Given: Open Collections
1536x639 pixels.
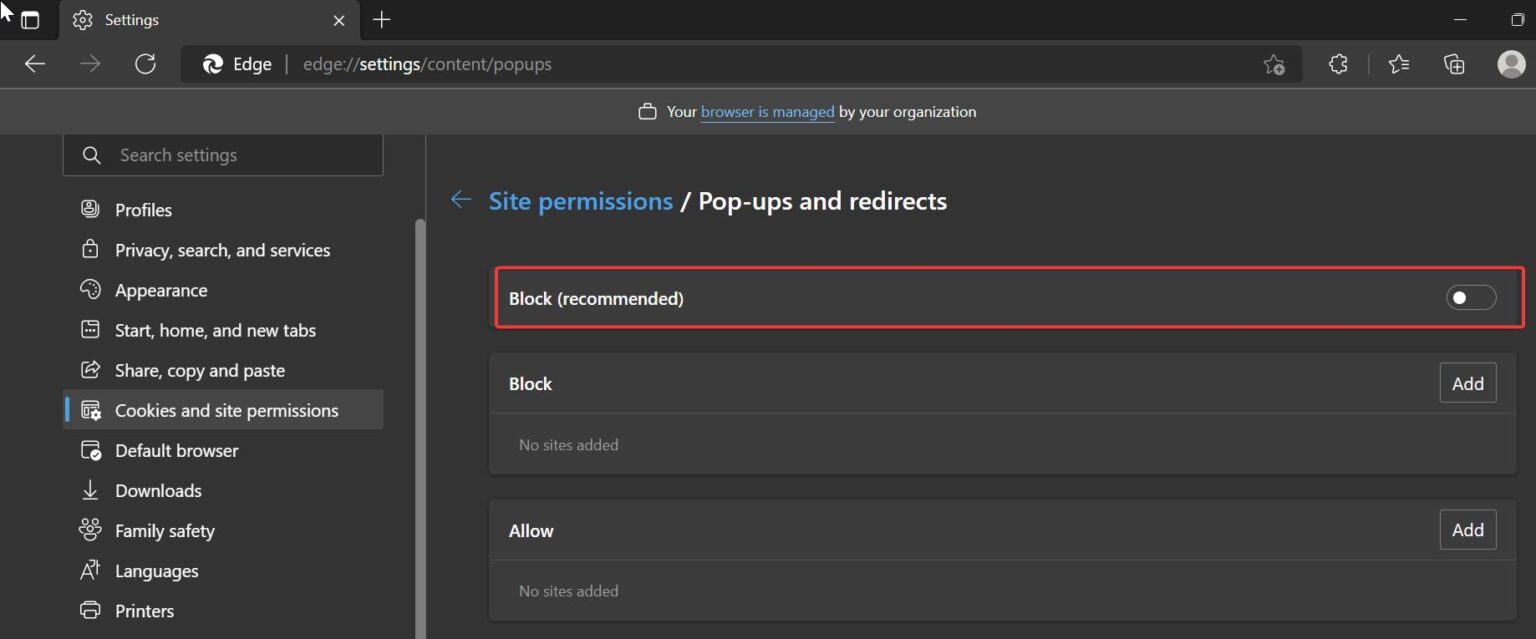Looking at the screenshot, I should [1454, 63].
